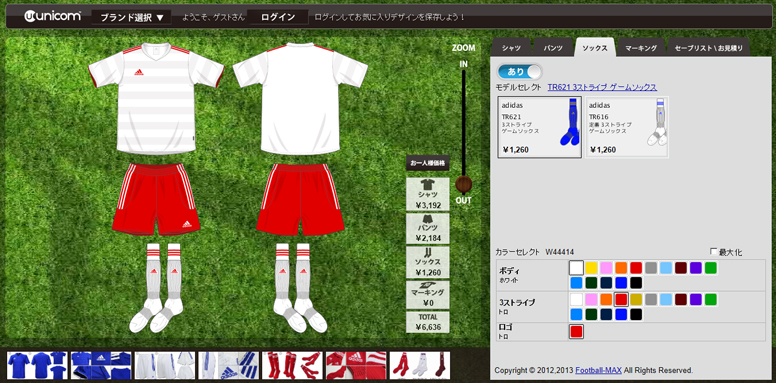This screenshot has width=776, height=383.
Task: Select the first blue uniform preset thumbnail
Action: pos(37,365)
